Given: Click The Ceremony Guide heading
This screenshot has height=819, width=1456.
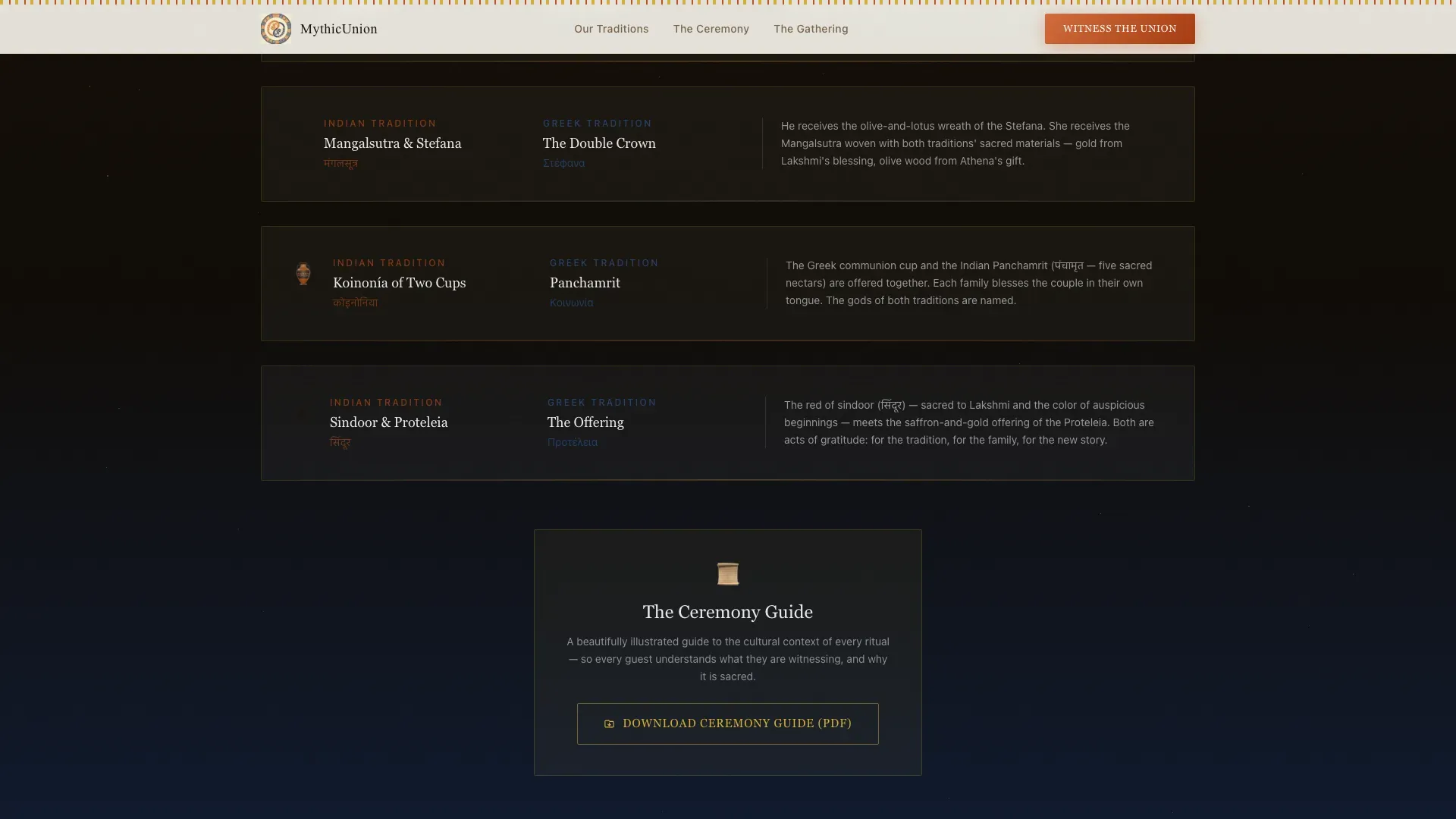Looking at the screenshot, I should point(728,612).
